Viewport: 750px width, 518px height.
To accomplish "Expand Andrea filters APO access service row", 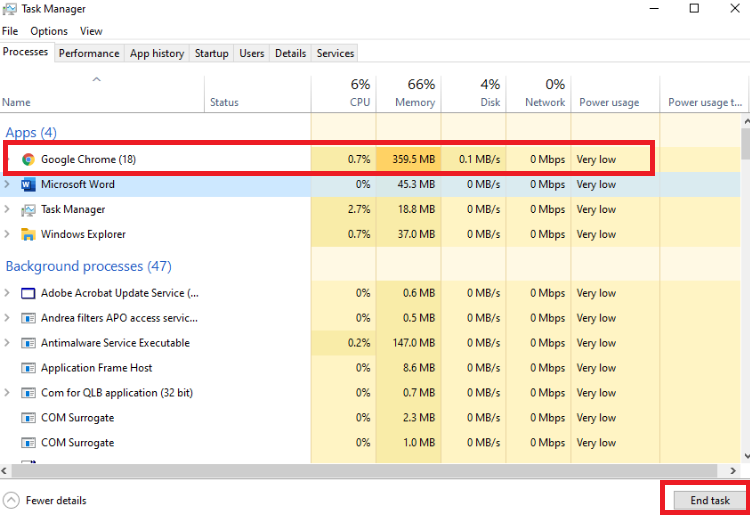I will pos(7,318).
